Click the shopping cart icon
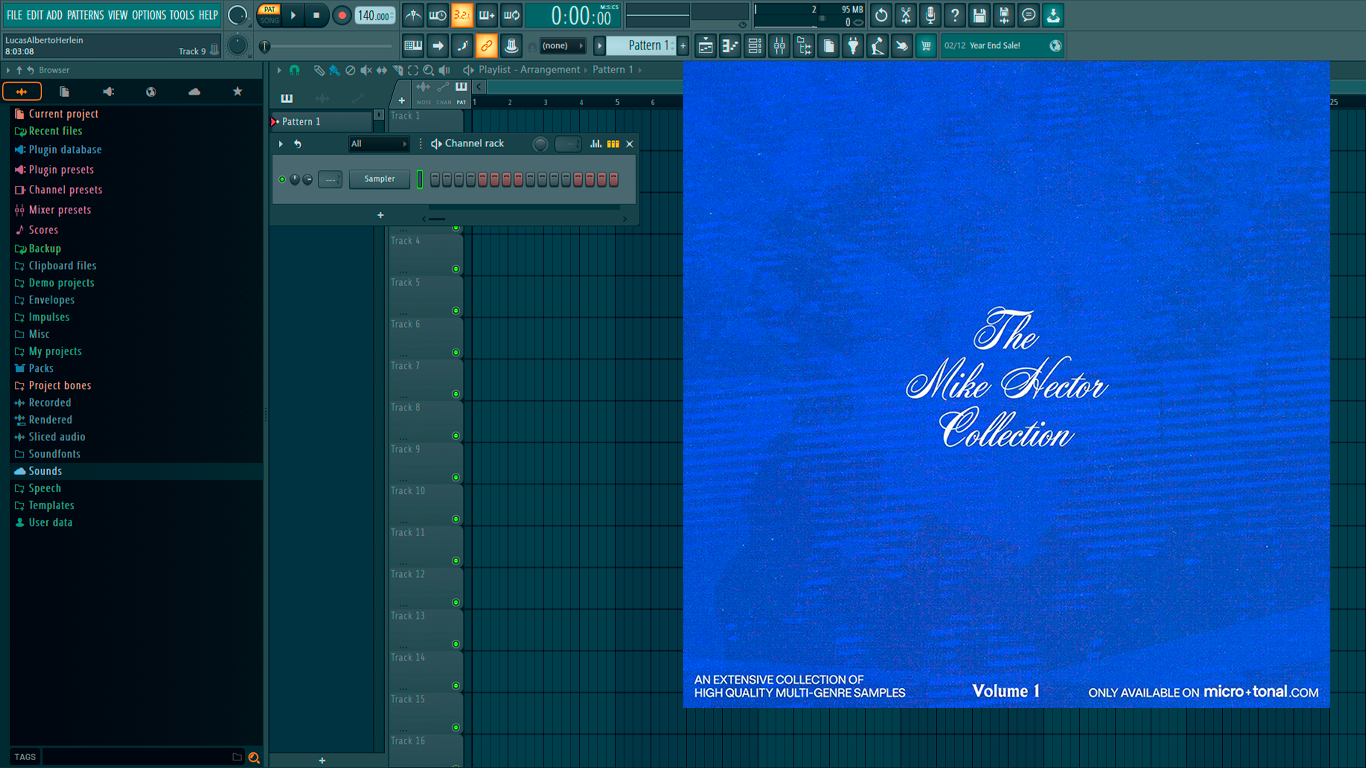Screen dimensions: 1366x768 pyautogui.click(x=926, y=45)
